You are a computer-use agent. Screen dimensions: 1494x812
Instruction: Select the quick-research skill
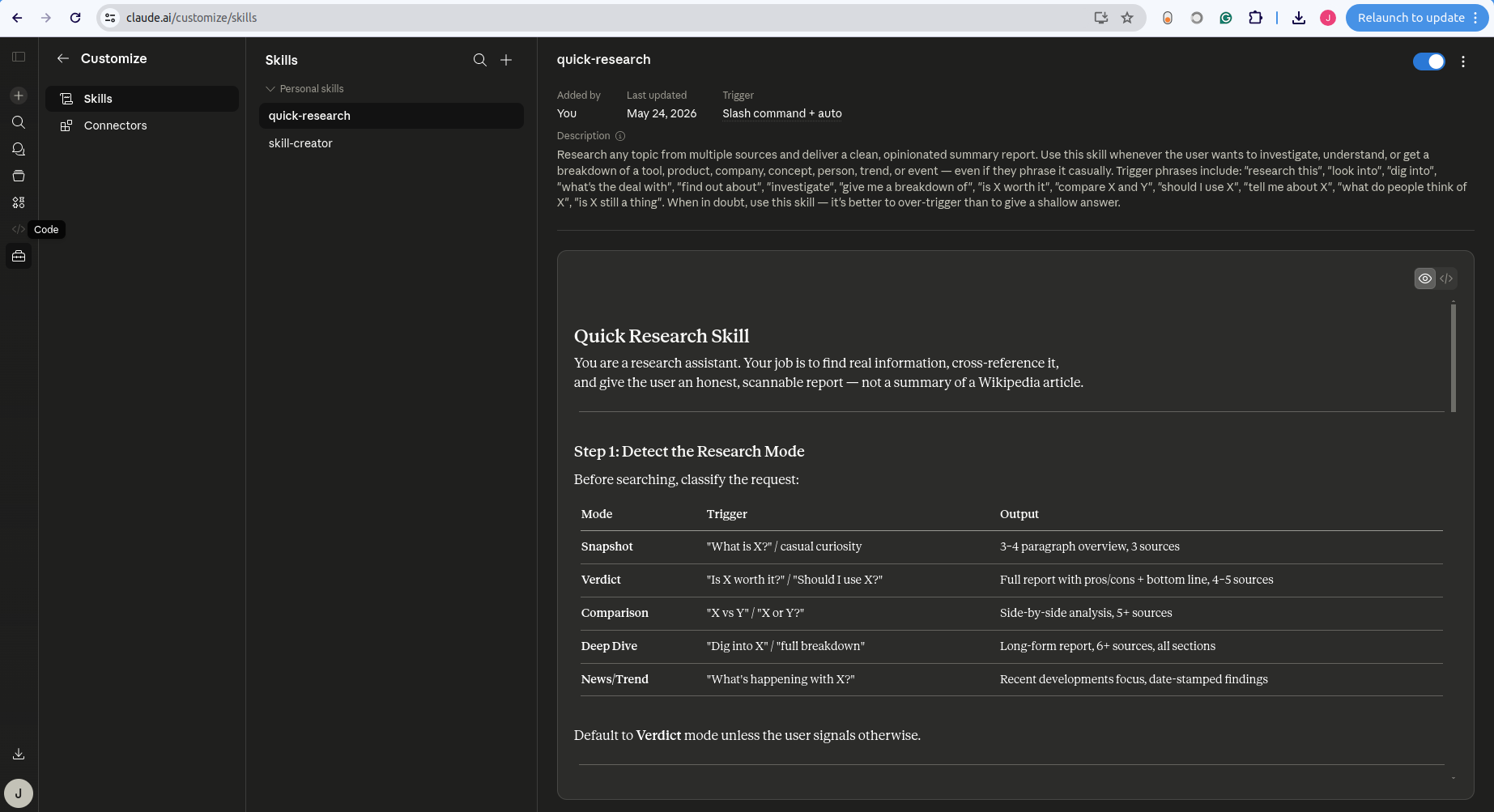pyautogui.click(x=391, y=116)
